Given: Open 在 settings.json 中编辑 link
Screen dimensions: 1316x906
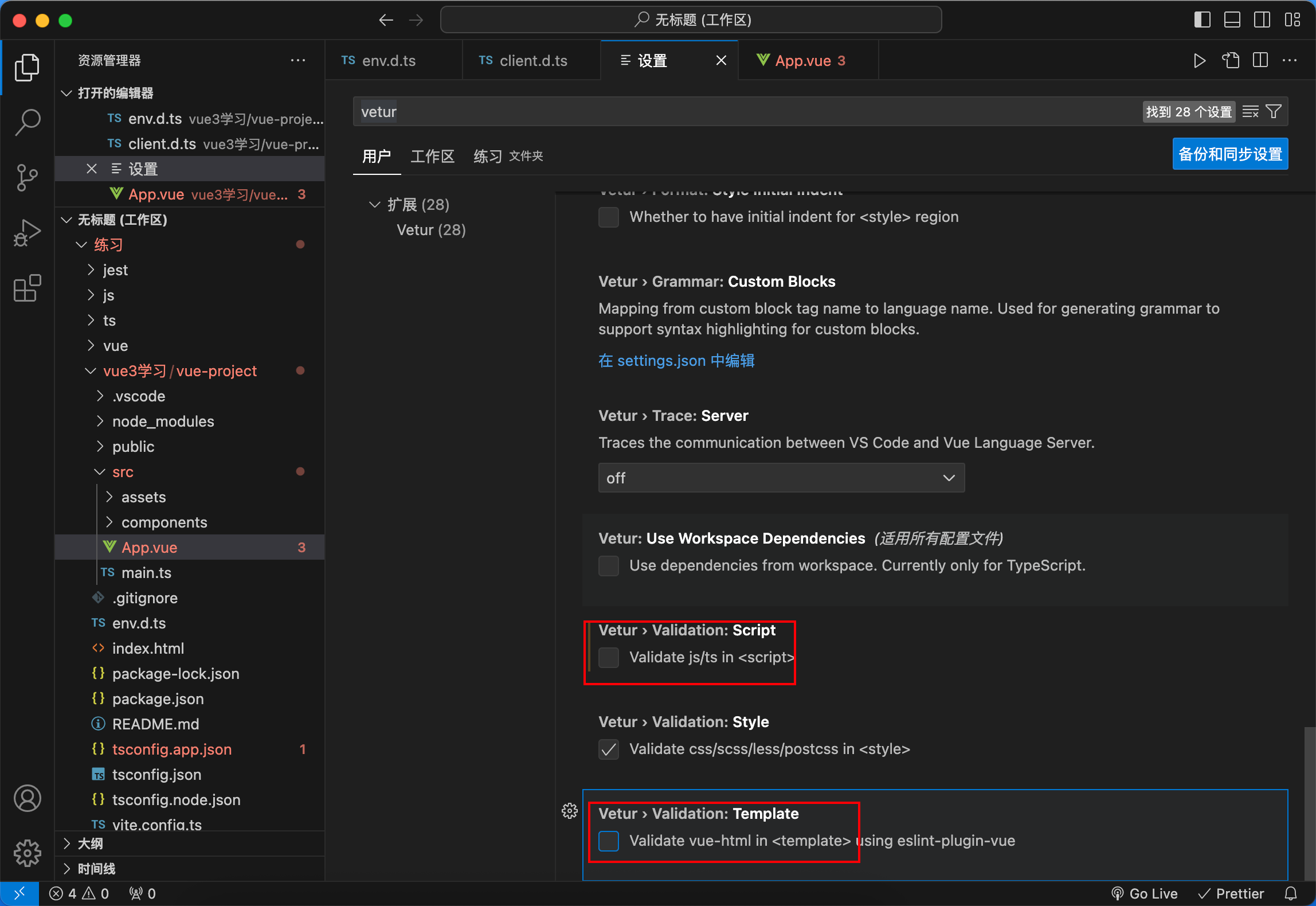Looking at the screenshot, I should click(676, 361).
